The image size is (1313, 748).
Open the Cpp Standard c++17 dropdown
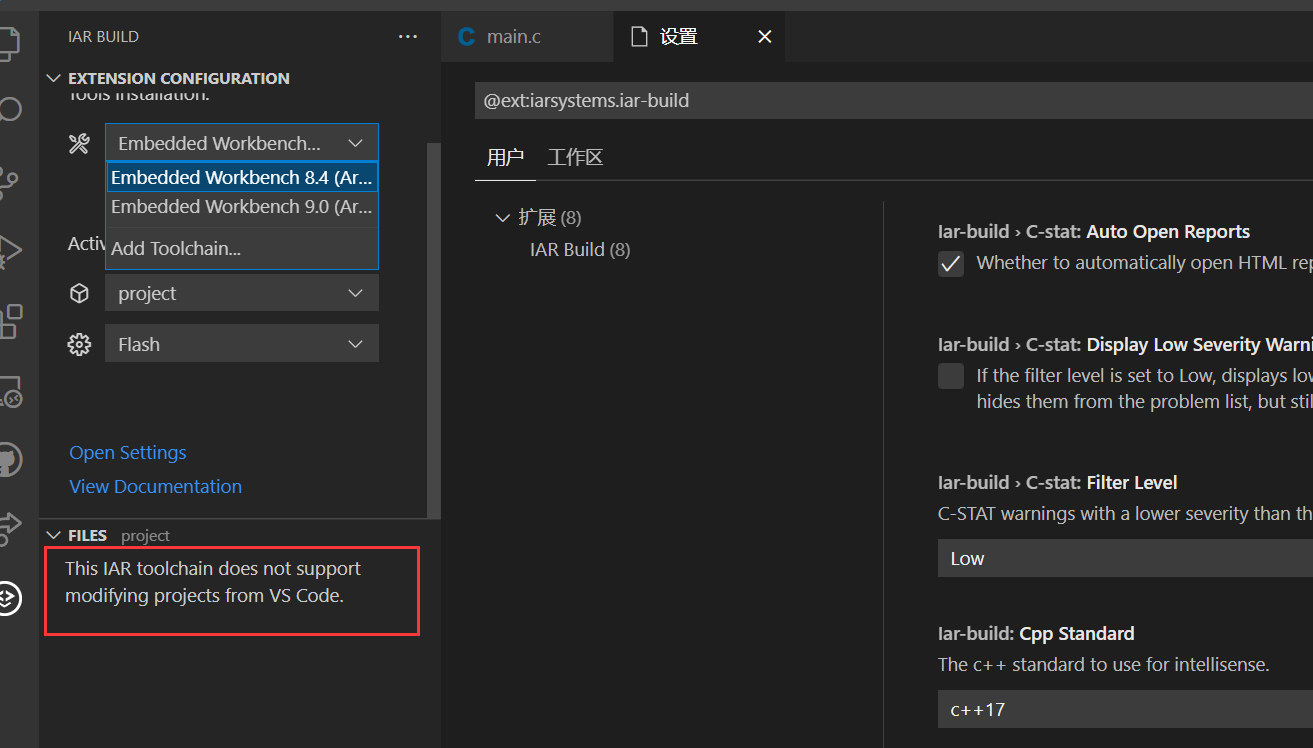(1125, 710)
